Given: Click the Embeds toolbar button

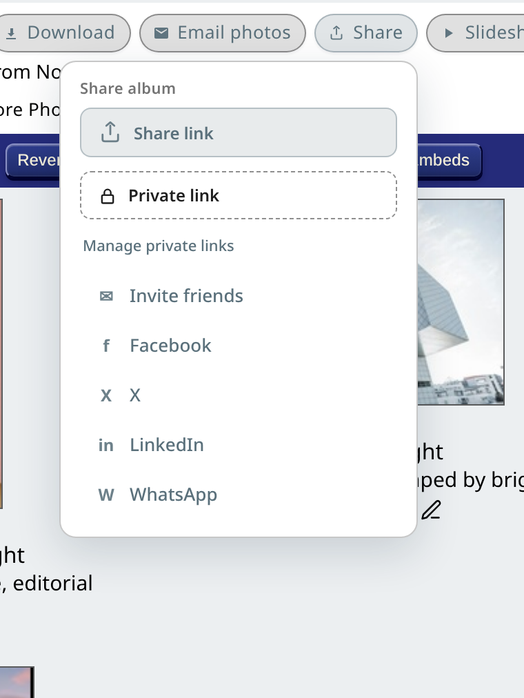Looking at the screenshot, I should pyautogui.click(x=449, y=161).
